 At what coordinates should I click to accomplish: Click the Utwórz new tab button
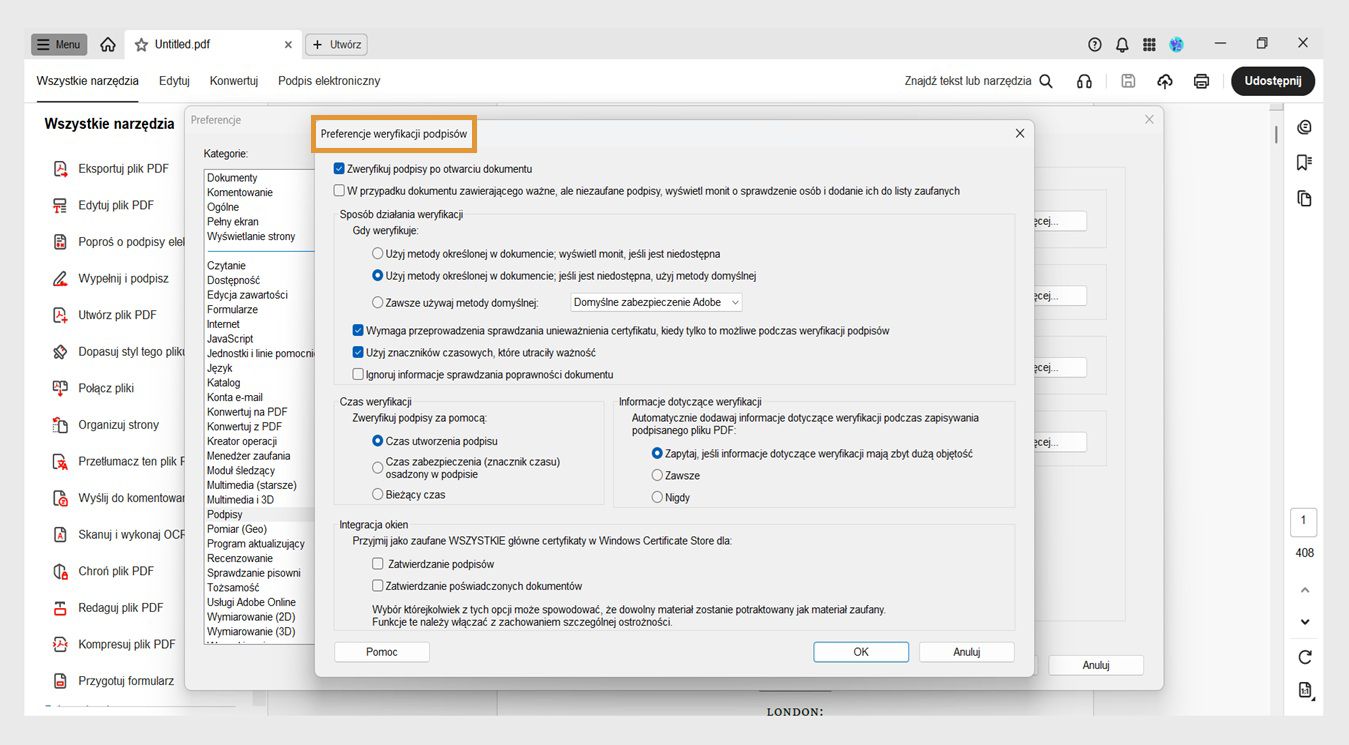pyautogui.click(x=336, y=45)
